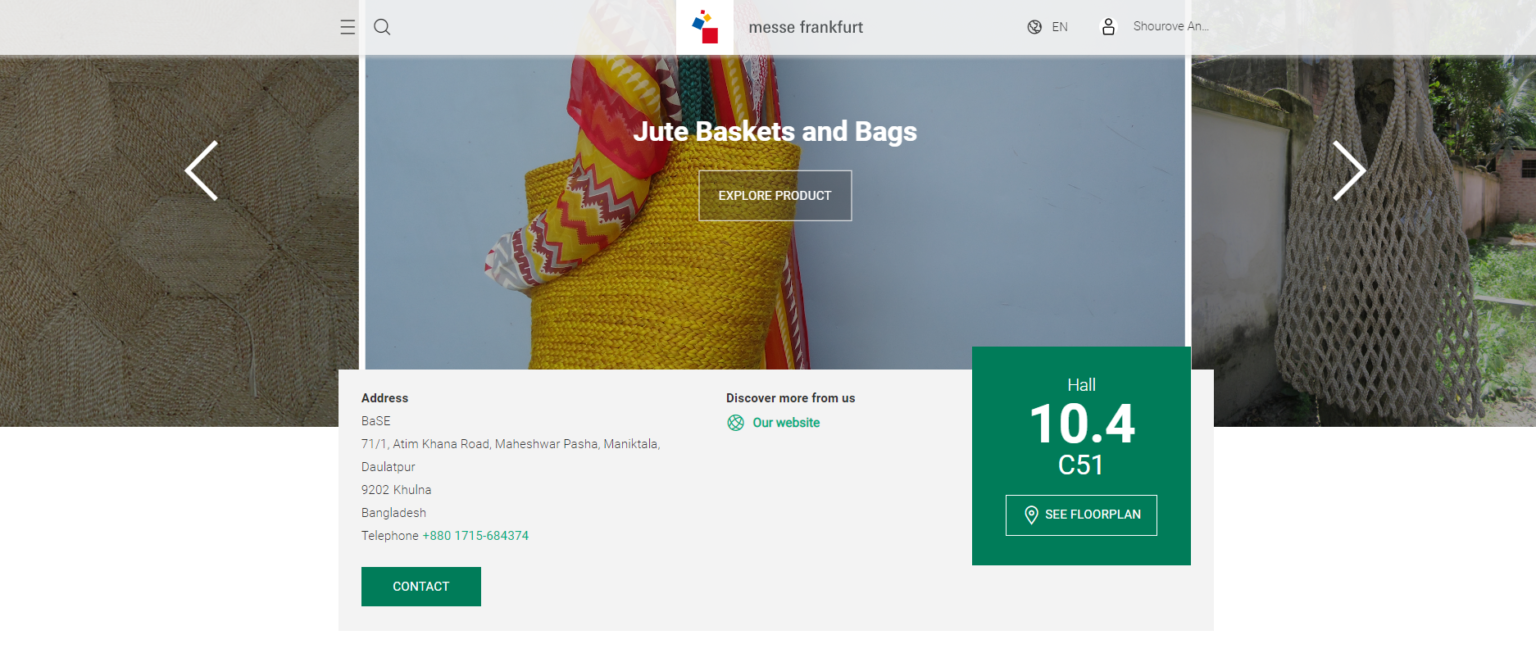Open the Shourove An... account menu
The height and width of the screenshot is (653, 1536).
pyautogui.click(x=1170, y=27)
